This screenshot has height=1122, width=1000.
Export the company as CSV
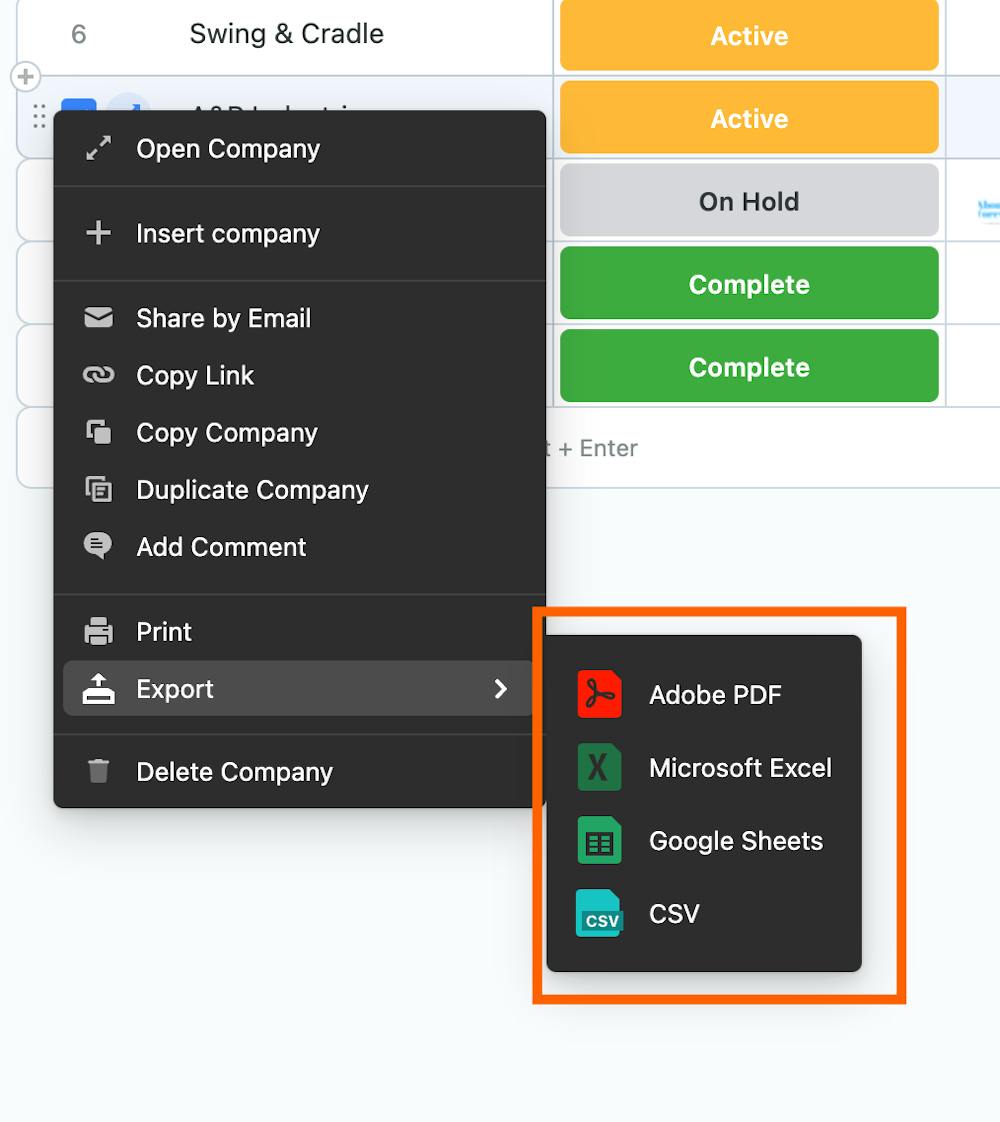[x=673, y=914]
